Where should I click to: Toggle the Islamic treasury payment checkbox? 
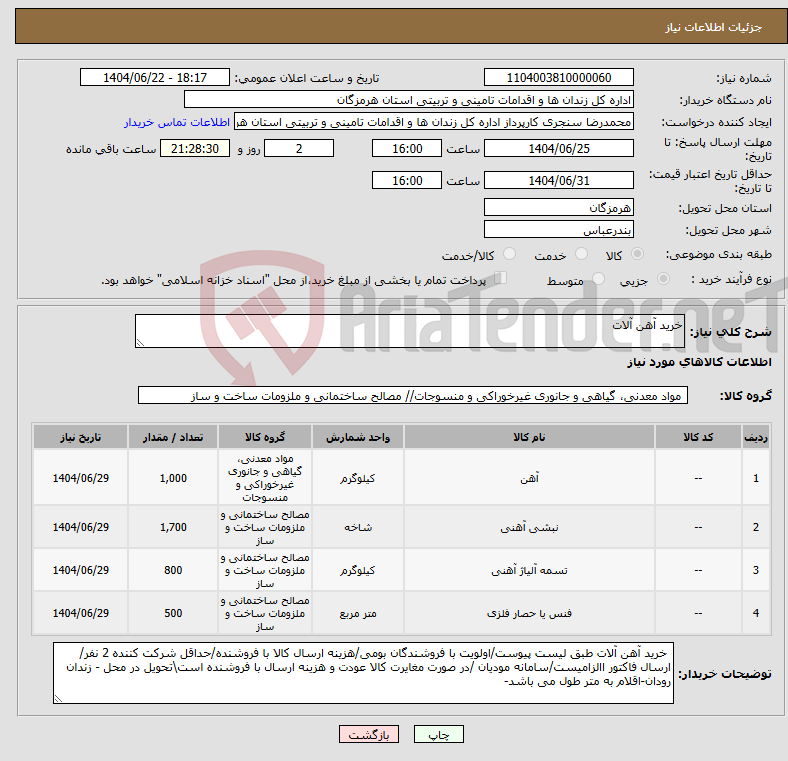(501, 278)
